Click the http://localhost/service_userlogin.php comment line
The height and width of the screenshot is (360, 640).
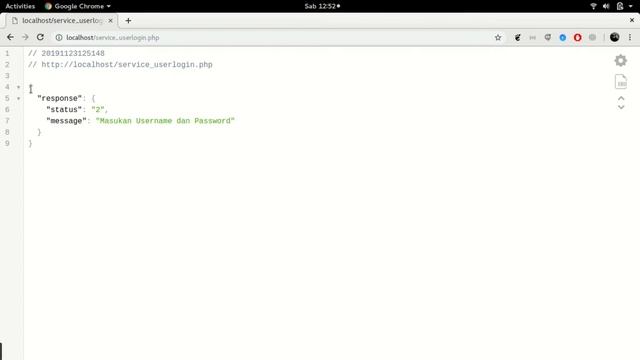[120, 64]
